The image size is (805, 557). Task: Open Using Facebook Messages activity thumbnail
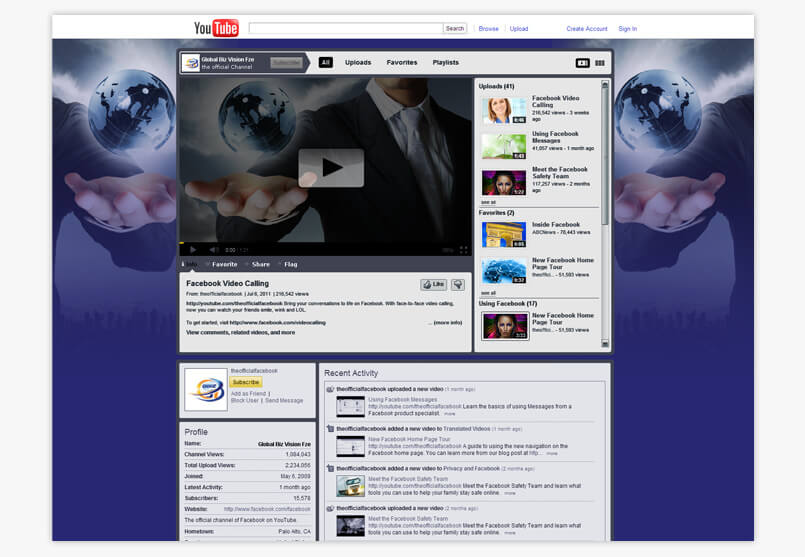click(x=351, y=406)
